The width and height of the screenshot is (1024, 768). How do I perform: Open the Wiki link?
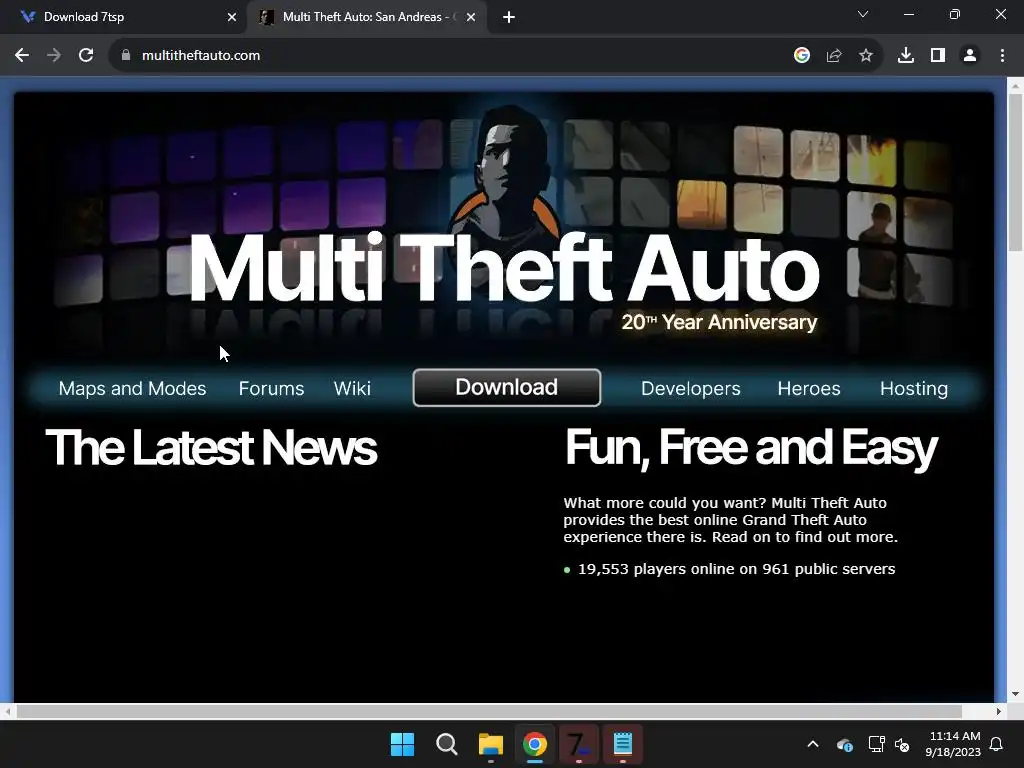tap(352, 389)
